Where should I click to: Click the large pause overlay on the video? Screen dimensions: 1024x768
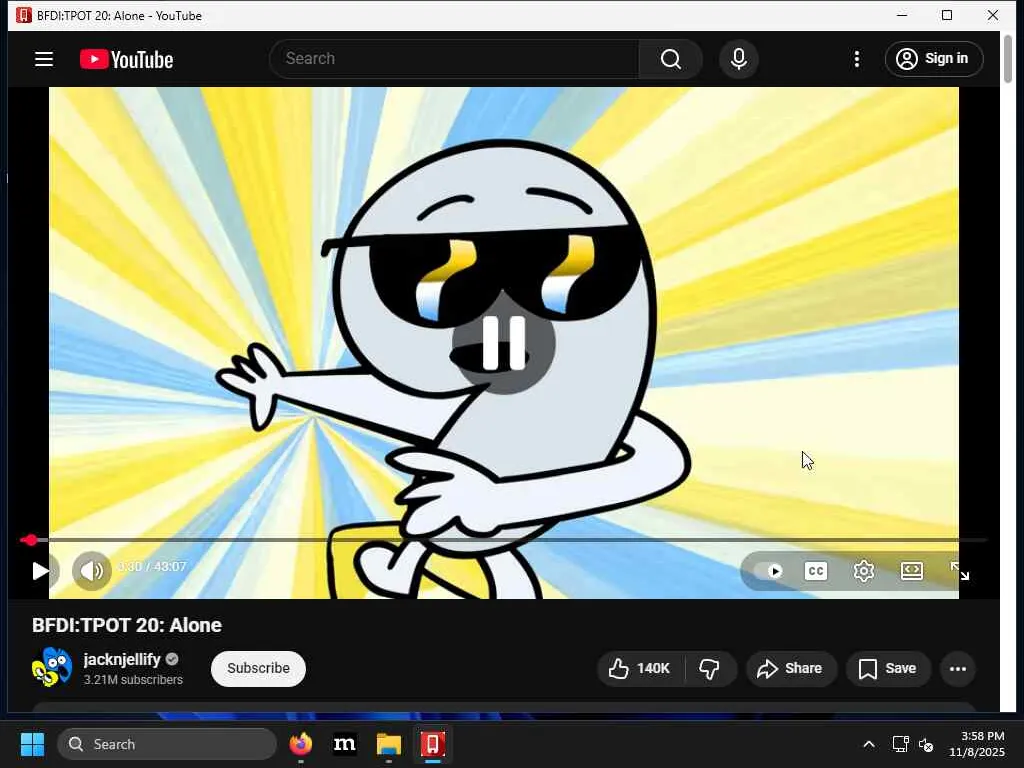(x=504, y=342)
